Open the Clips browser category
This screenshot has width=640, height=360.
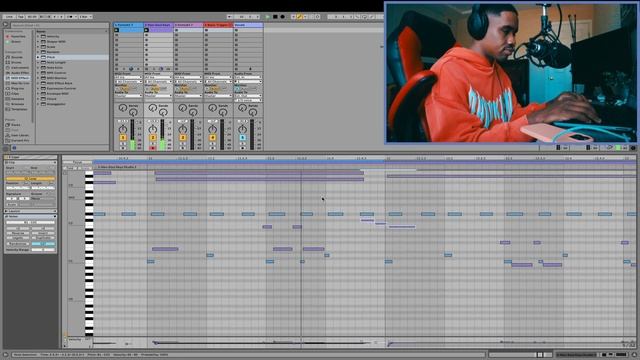[16, 93]
